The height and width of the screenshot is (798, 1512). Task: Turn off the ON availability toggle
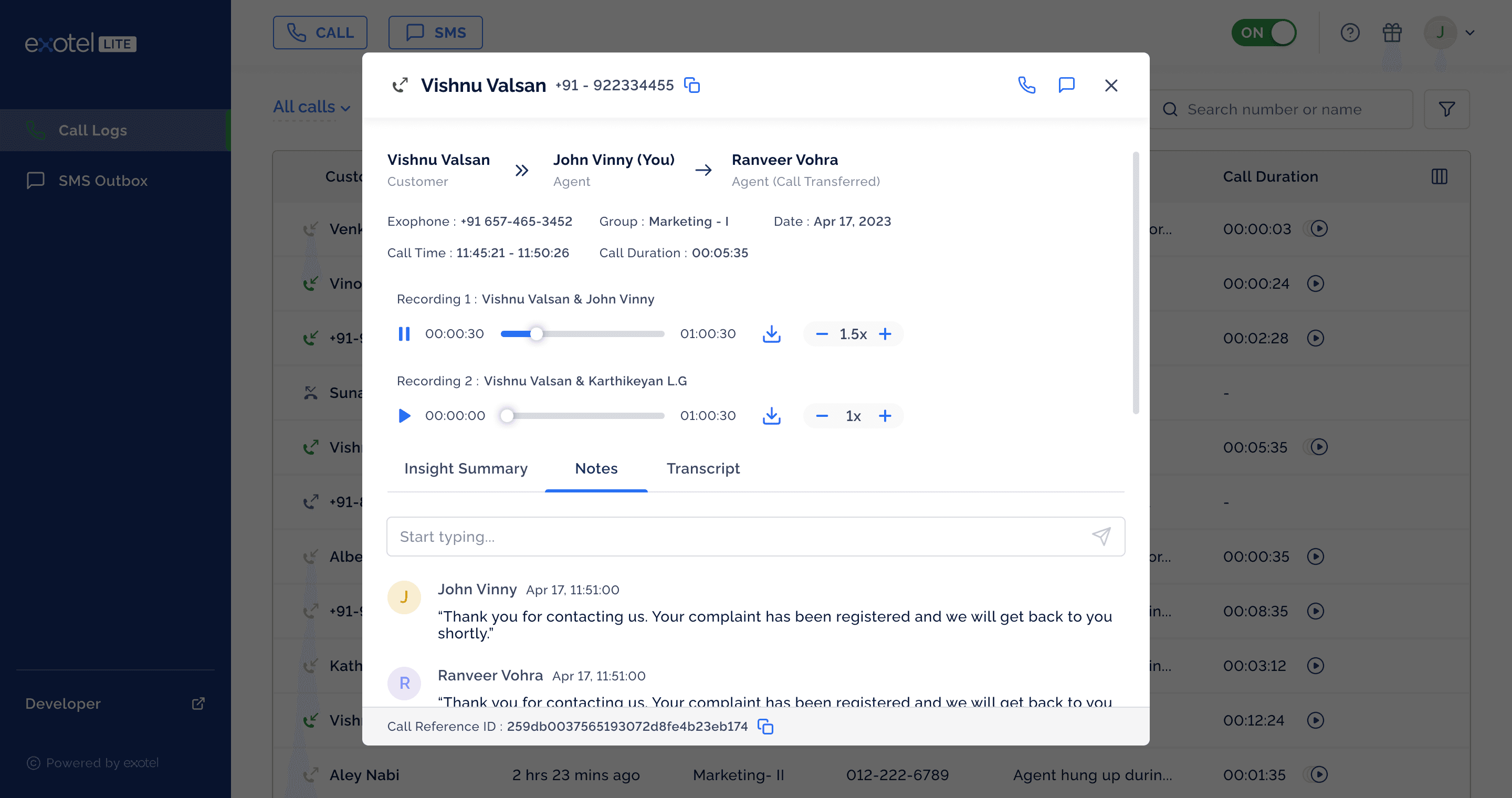click(x=1264, y=33)
